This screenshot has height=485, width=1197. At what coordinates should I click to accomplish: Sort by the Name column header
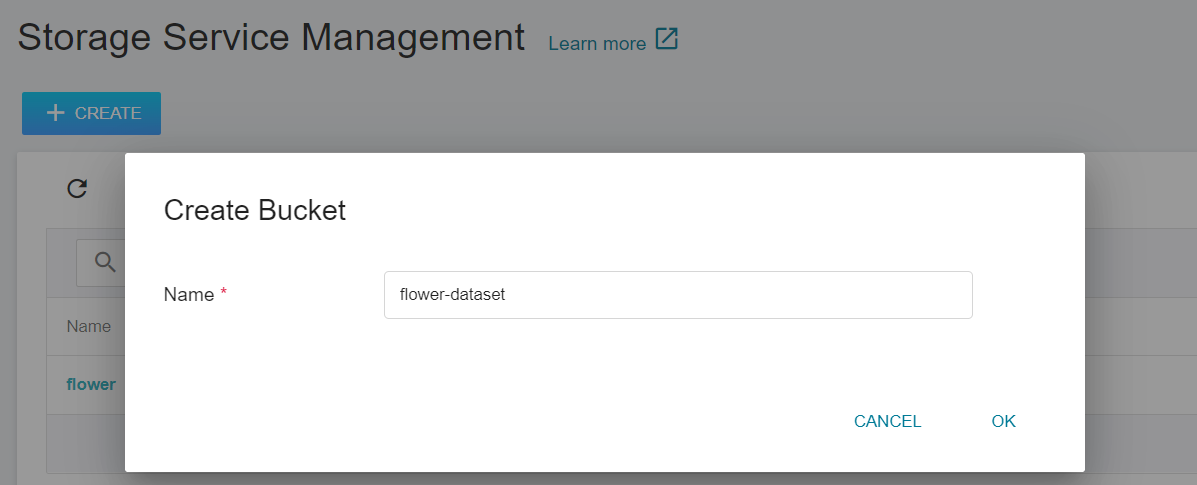89,327
